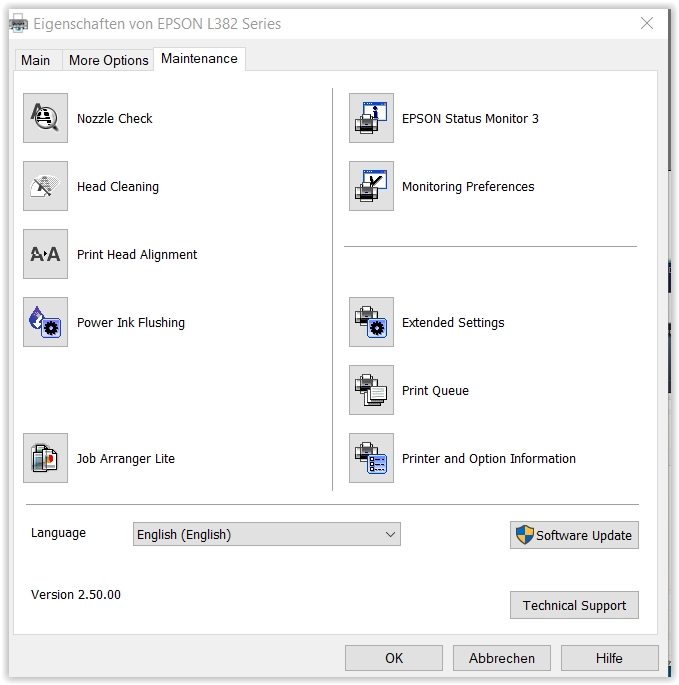
Task: Launch Power Ink Flushing icon
Action: pos(45,322)
